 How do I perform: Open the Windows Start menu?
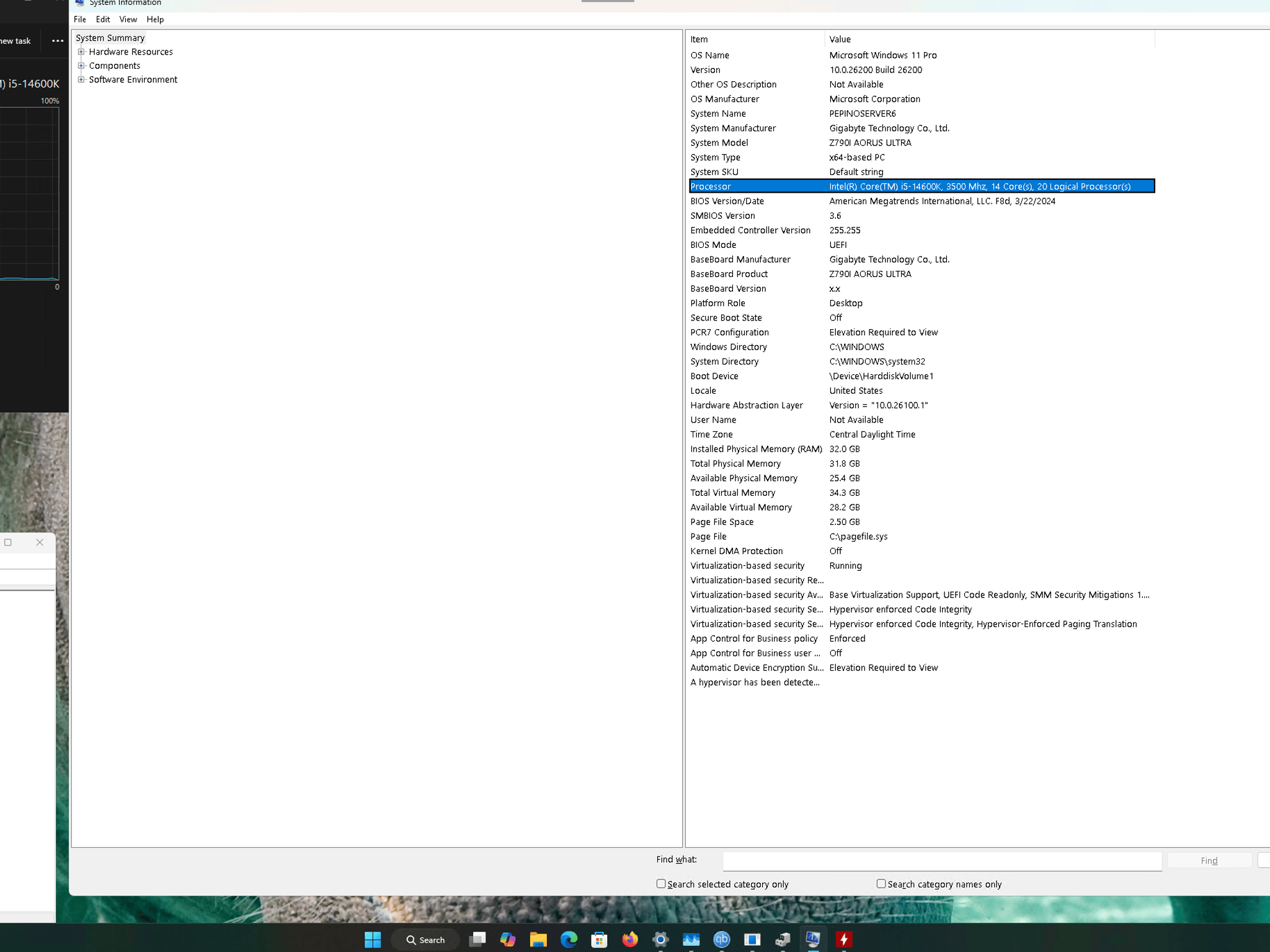373,940
